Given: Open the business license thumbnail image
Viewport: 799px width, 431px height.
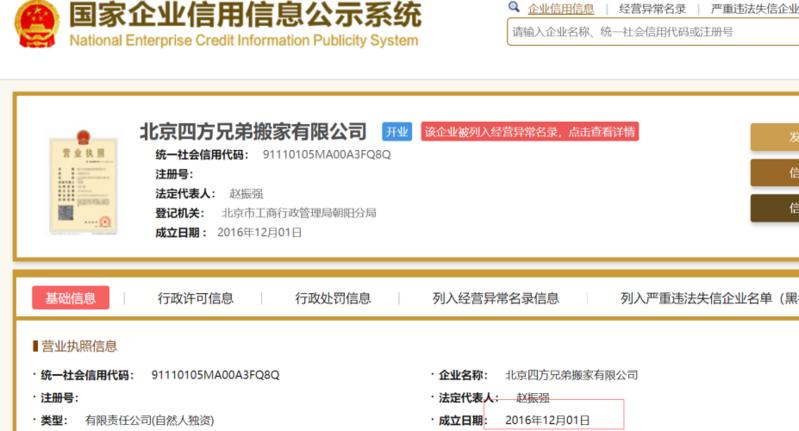Looking at the screenshot, I should (x=84, y=182).
